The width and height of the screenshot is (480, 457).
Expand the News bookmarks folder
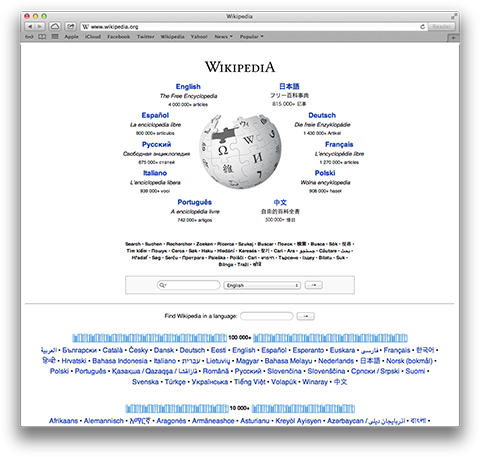coord(223,37)
